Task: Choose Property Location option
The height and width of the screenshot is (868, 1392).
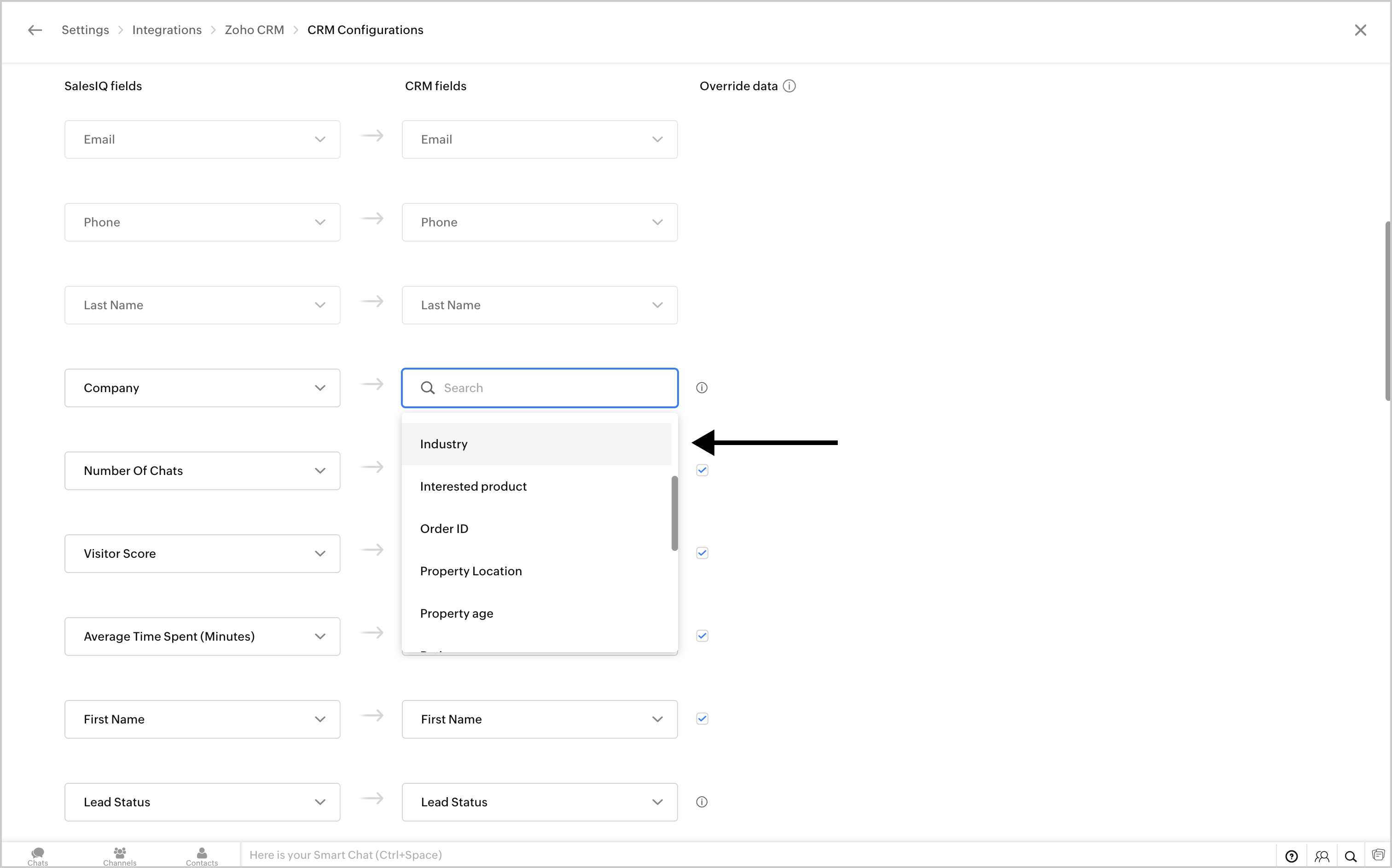Action: tap(471, 571)
